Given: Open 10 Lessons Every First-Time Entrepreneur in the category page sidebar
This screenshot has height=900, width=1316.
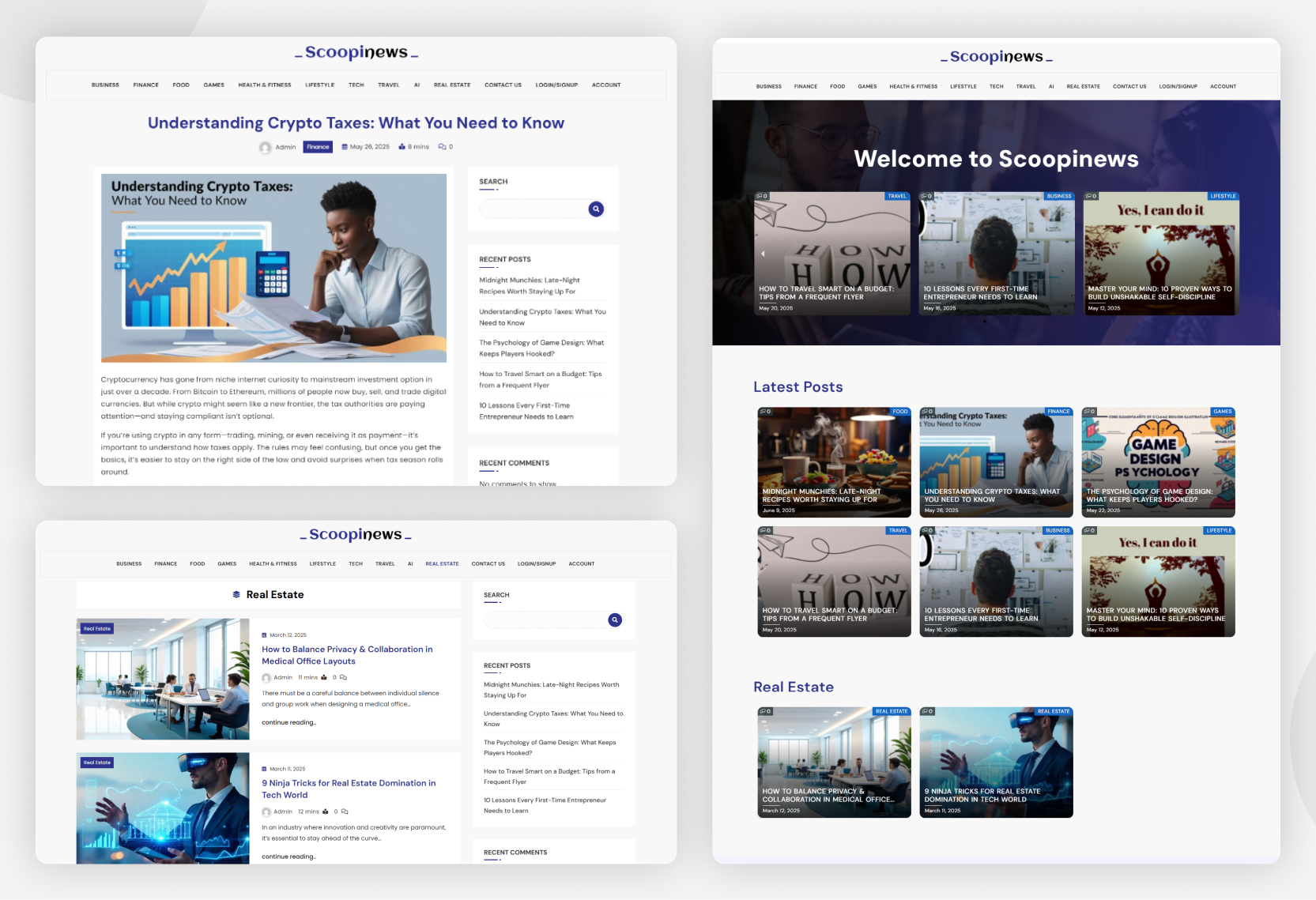Looking at the screenshot, I should click(545, 805).
